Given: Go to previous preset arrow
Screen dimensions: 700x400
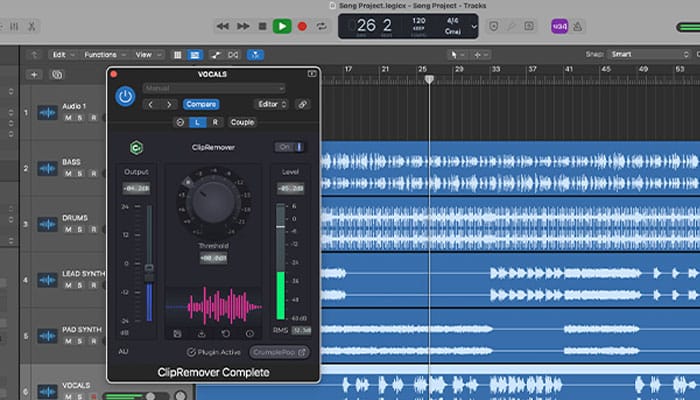Looking at the screenshot, I should coord(151,104).
